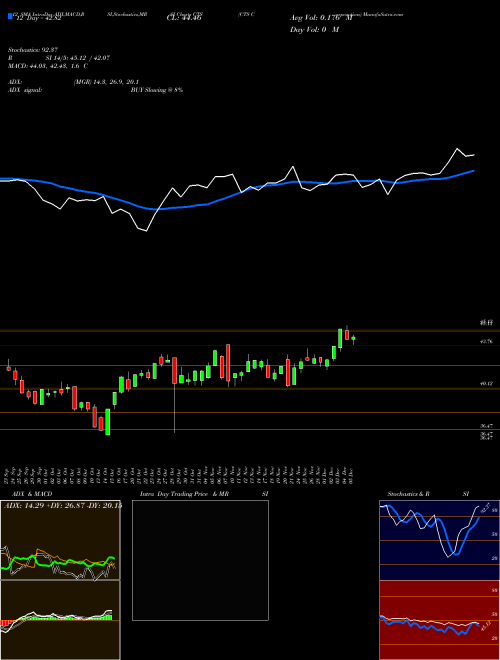Click the last green candle on the candlestick chart
The width and height of the screenshot is (500, 660).
click(353, 338)
